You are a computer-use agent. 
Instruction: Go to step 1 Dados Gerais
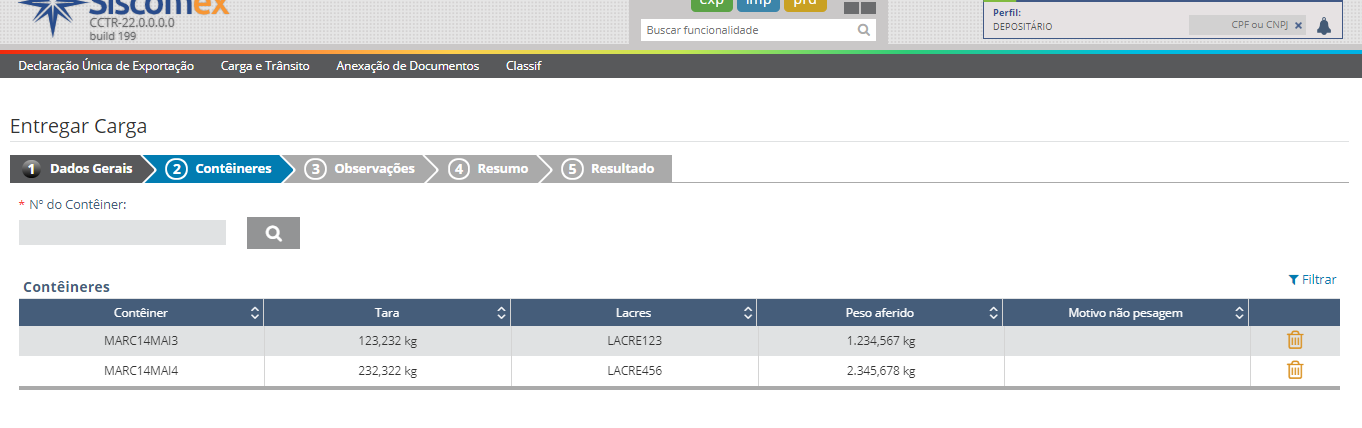pos(78,169)
